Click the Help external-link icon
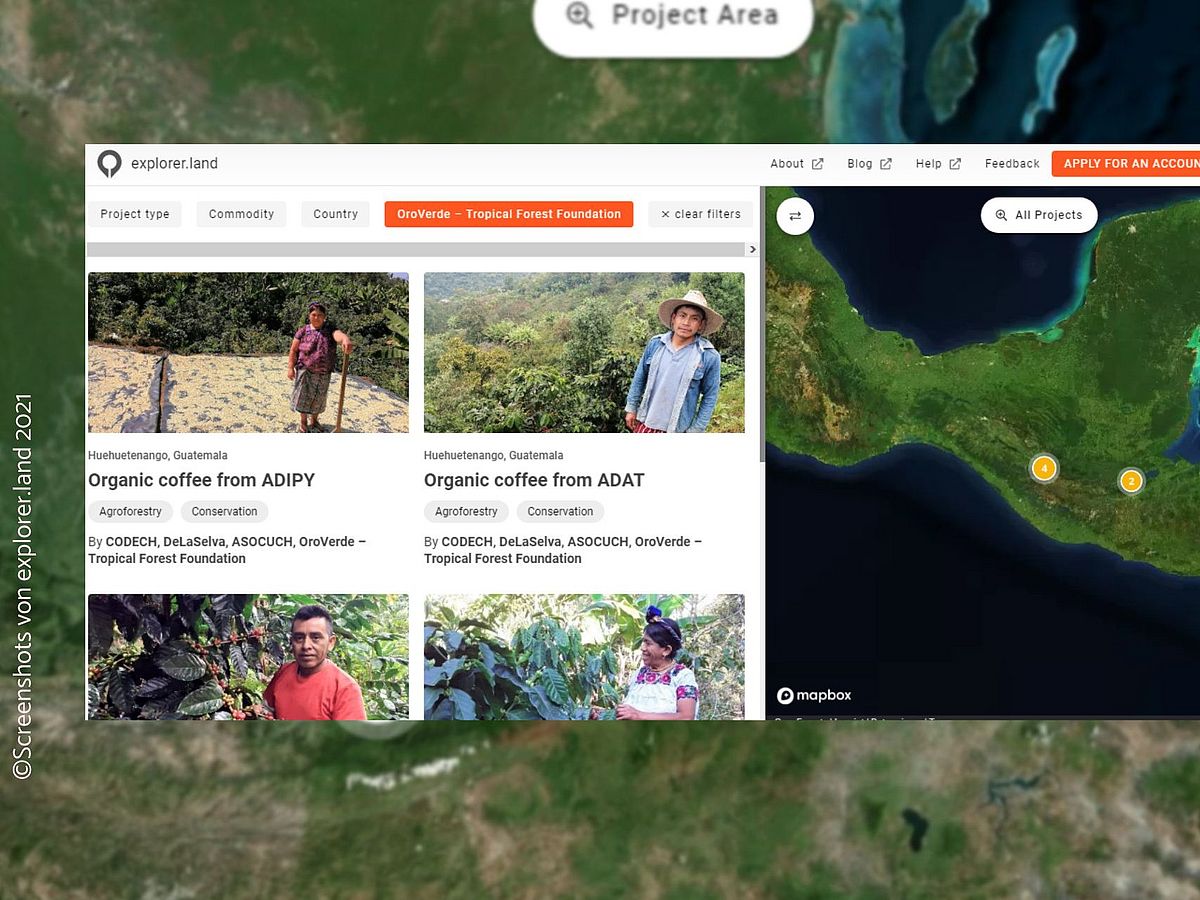1200x900 pixels. (955, 164)
